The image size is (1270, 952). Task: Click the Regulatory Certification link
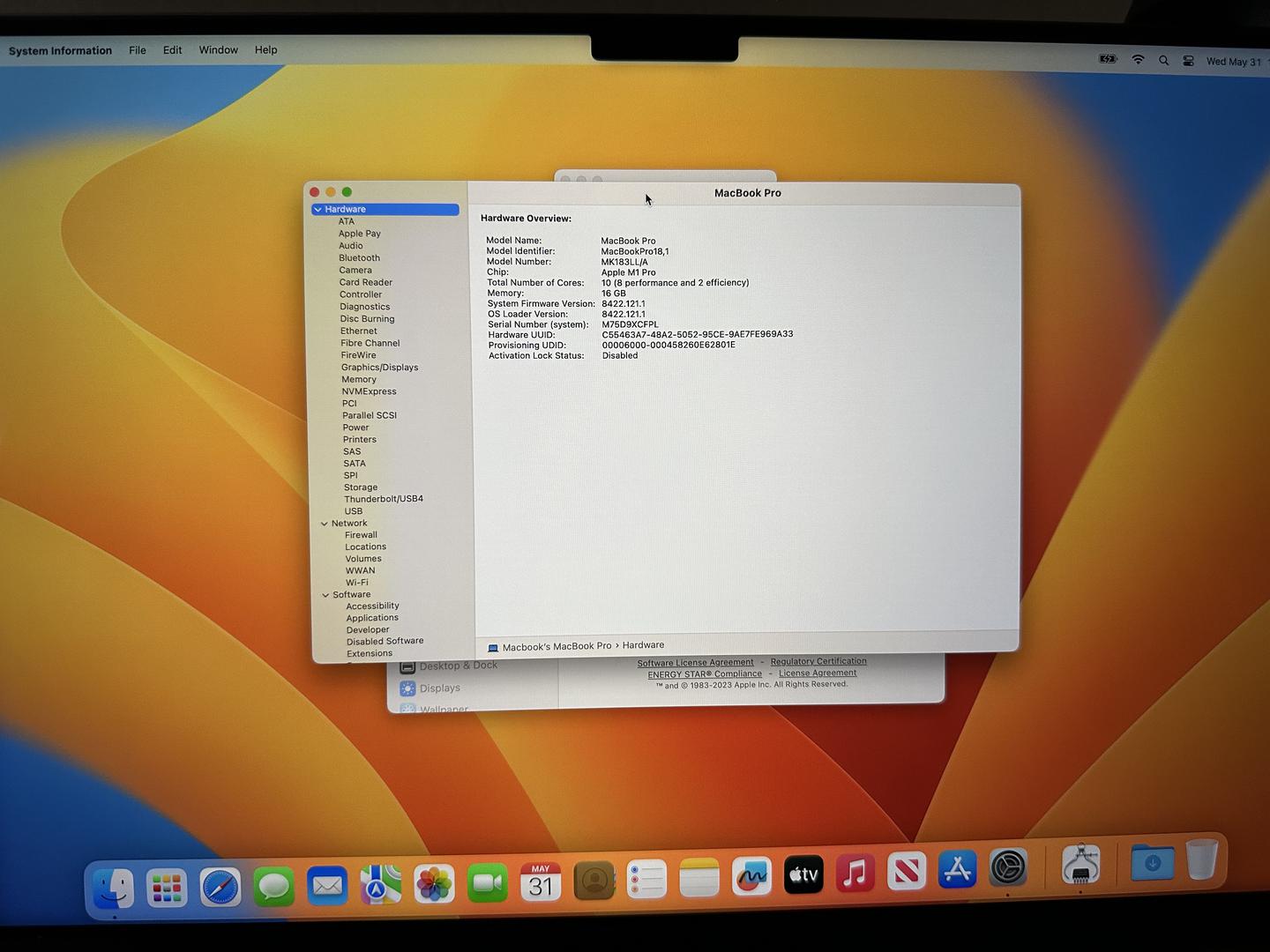pos(818,661)
